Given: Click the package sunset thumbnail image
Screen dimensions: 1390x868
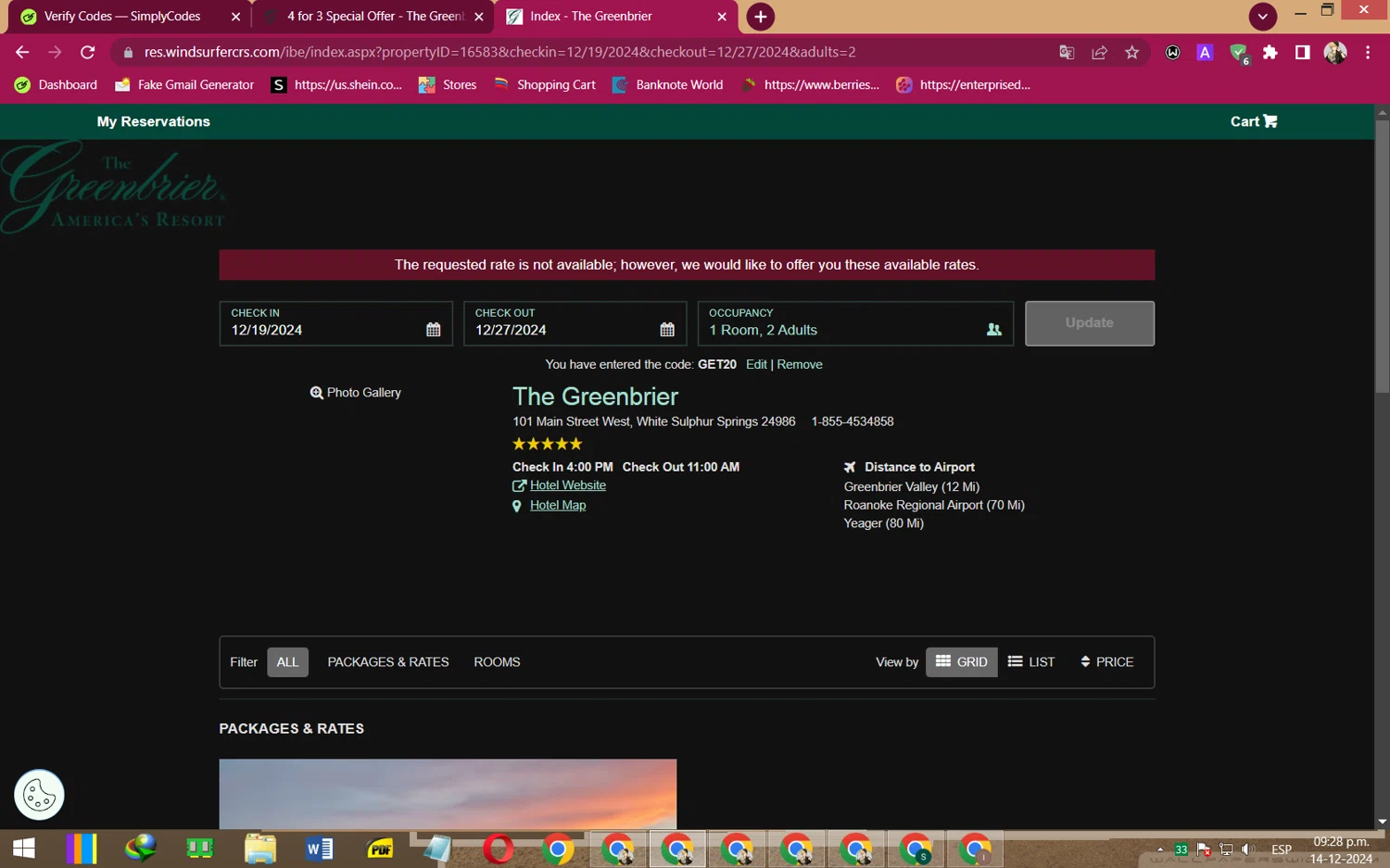Looking at the screenshot, I should (x=448, y=794).
